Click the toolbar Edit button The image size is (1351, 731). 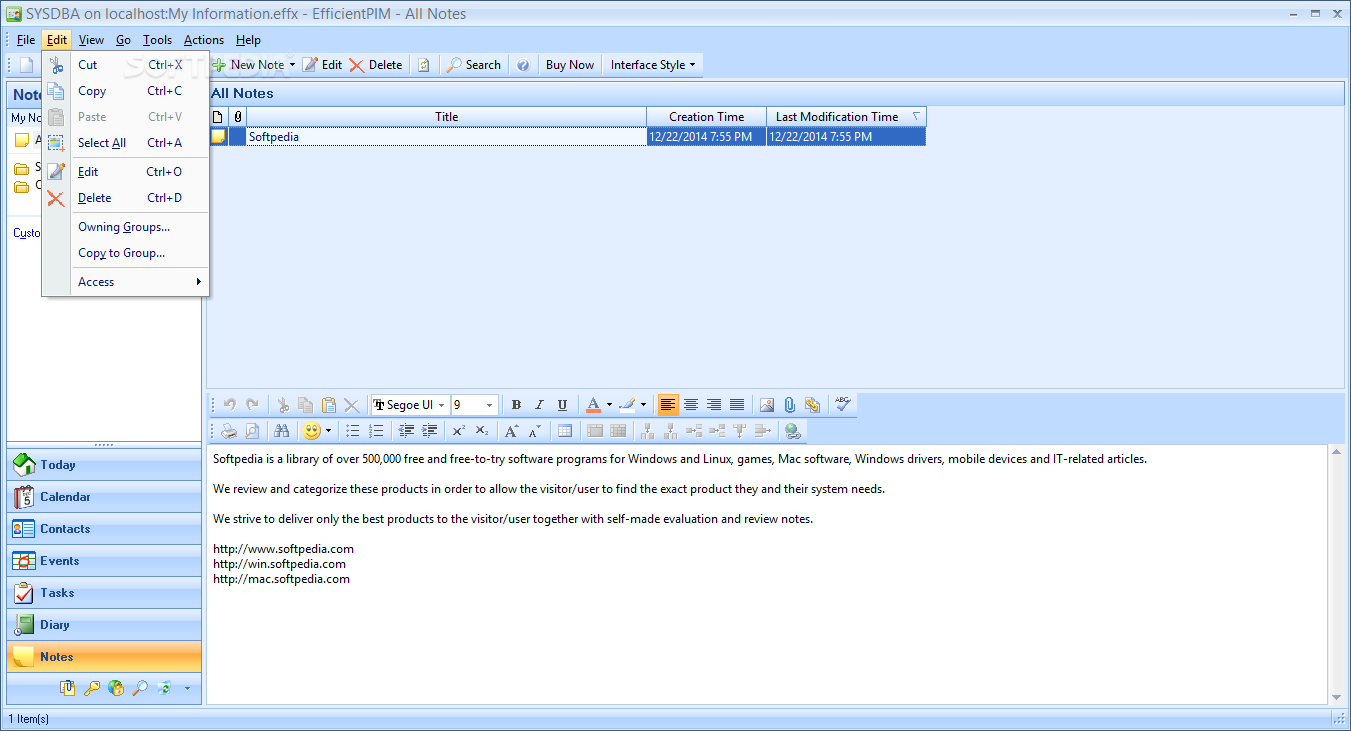(322, 65)
